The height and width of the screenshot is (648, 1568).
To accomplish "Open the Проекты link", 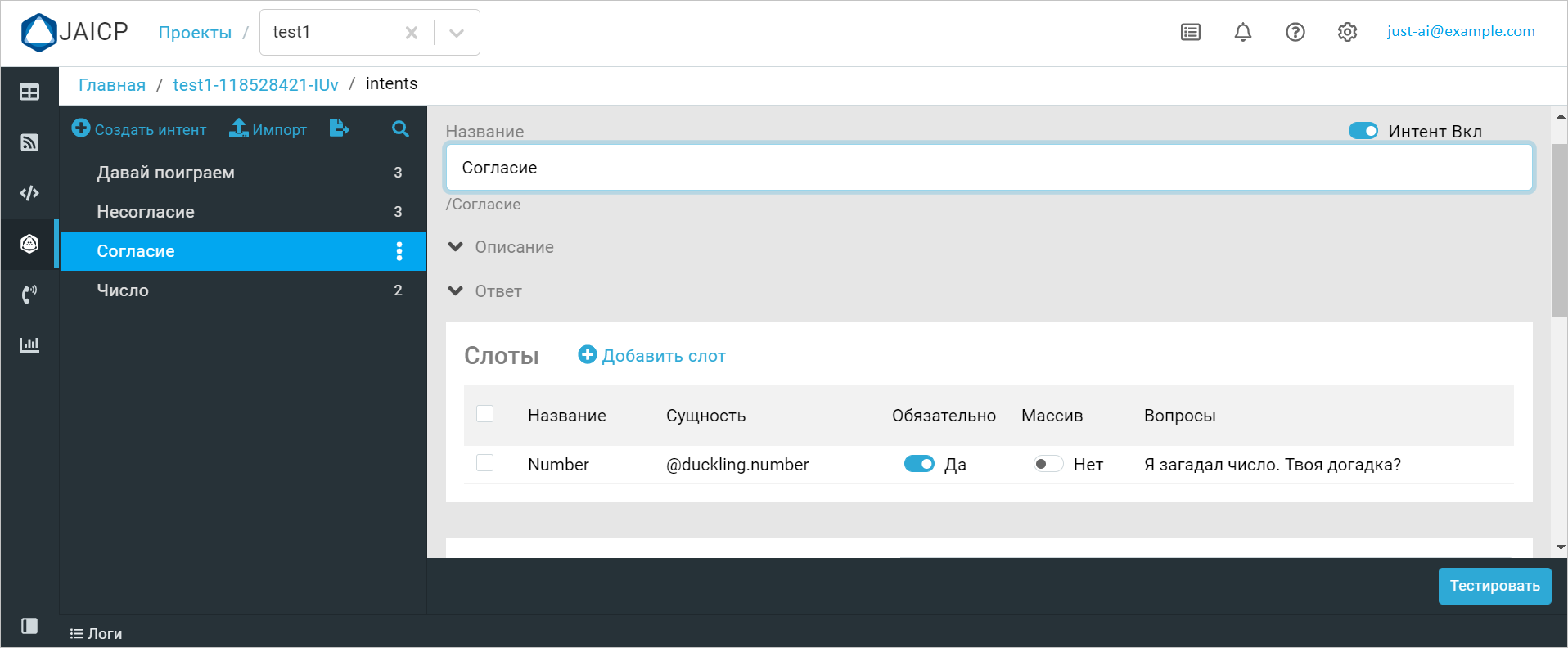I will click(x=195, y=33).
